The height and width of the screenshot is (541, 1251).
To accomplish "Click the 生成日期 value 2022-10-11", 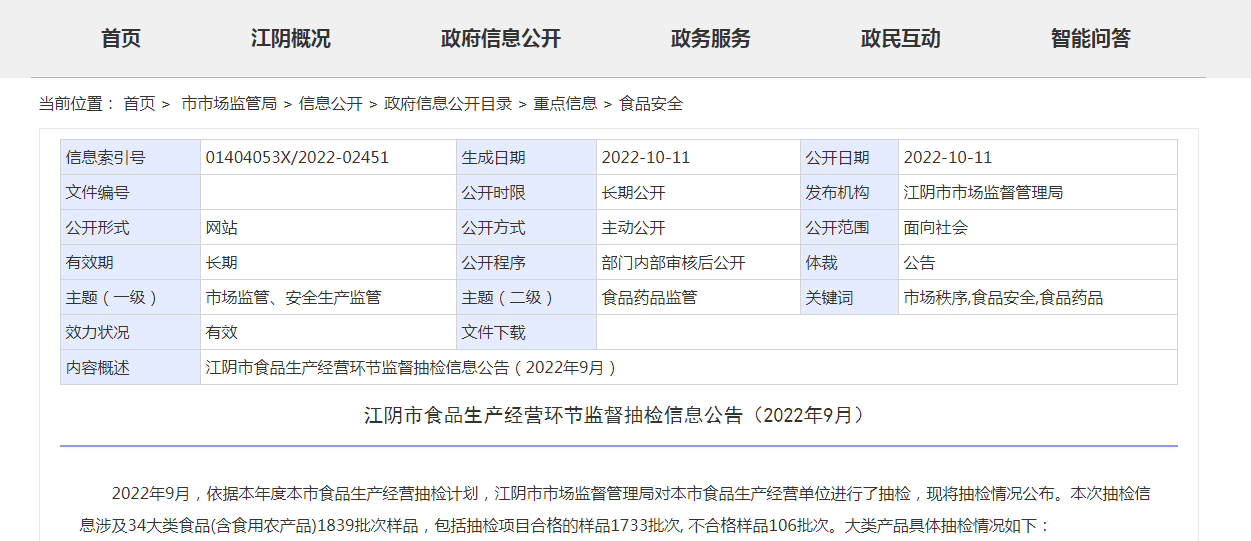I will click(x=646, y=157).
